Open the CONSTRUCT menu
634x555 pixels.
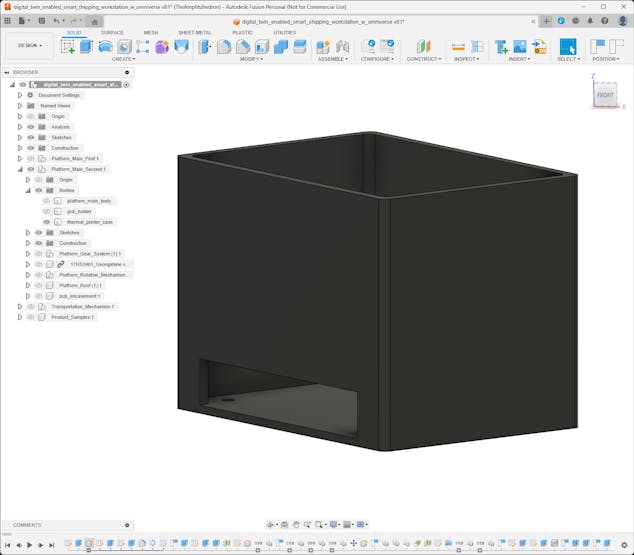(424, 59)
